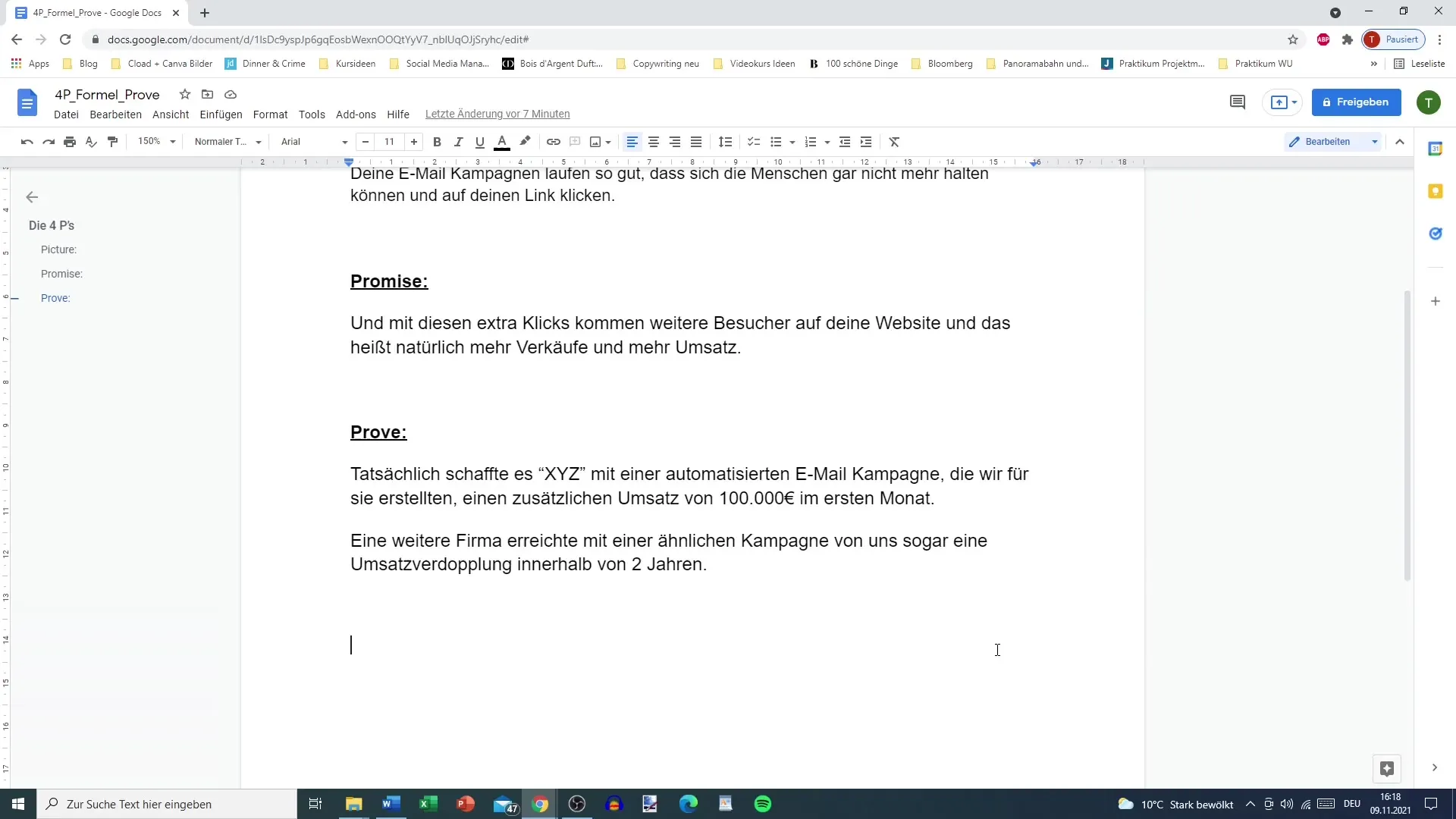Star the document 4P_Formel_Prove

pyautogui.click(x=184, y=94)
